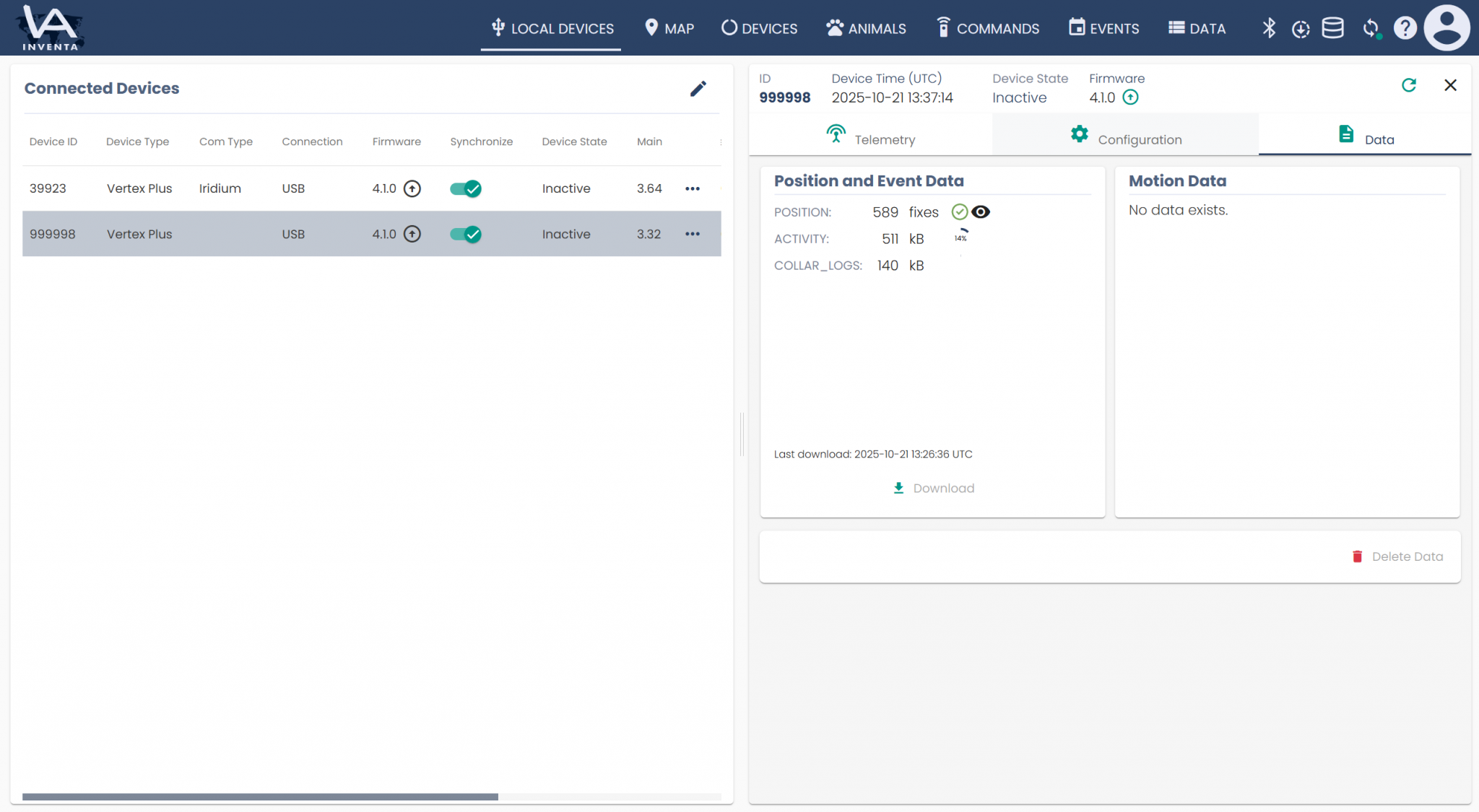Click the Download button

934,488
